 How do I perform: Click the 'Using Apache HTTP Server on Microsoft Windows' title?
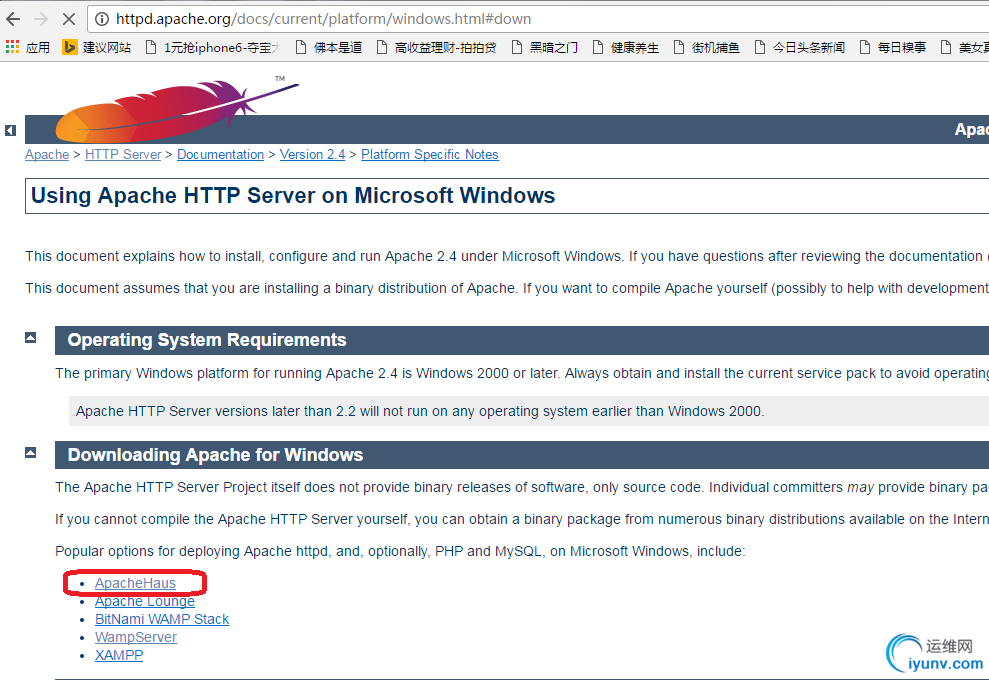point(293,196)
